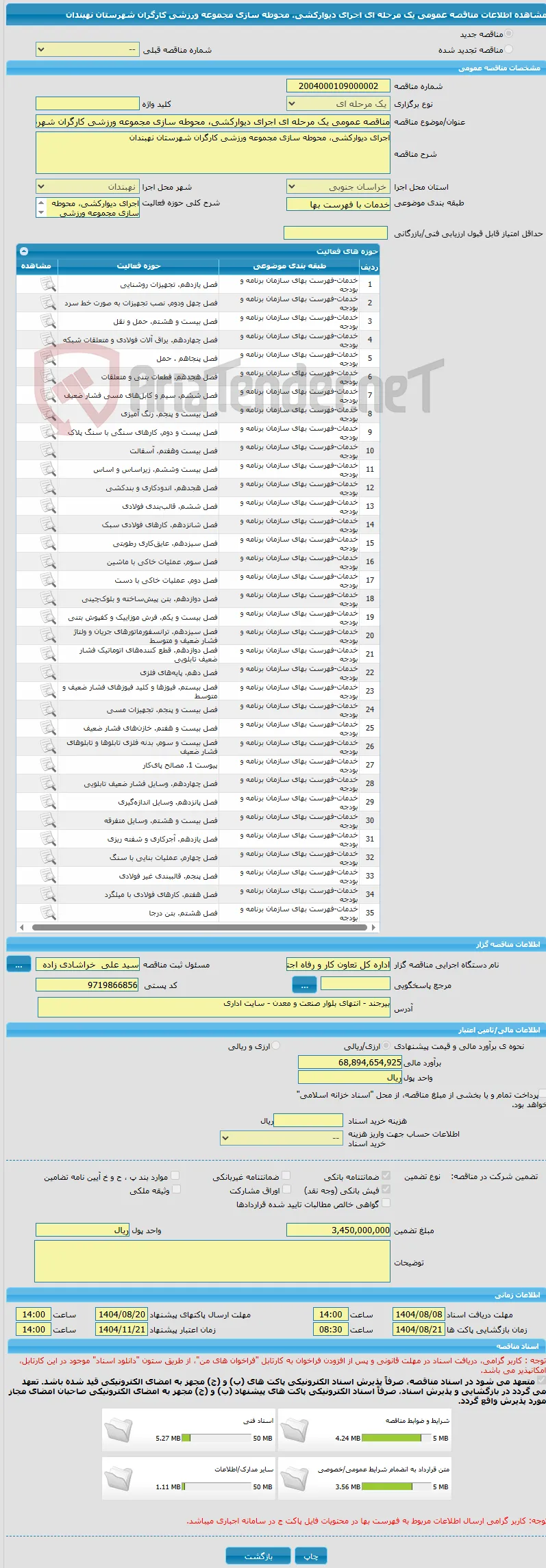Click the چاپ button

(x=311, y=1556)
